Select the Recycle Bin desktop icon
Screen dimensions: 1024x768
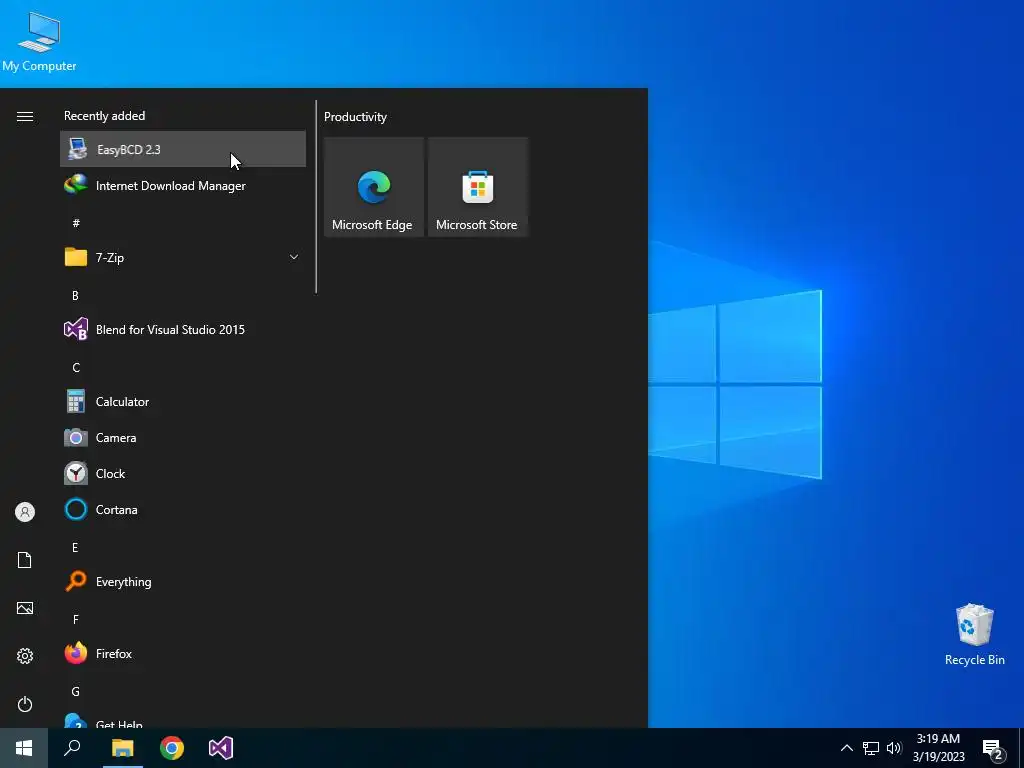974,634
